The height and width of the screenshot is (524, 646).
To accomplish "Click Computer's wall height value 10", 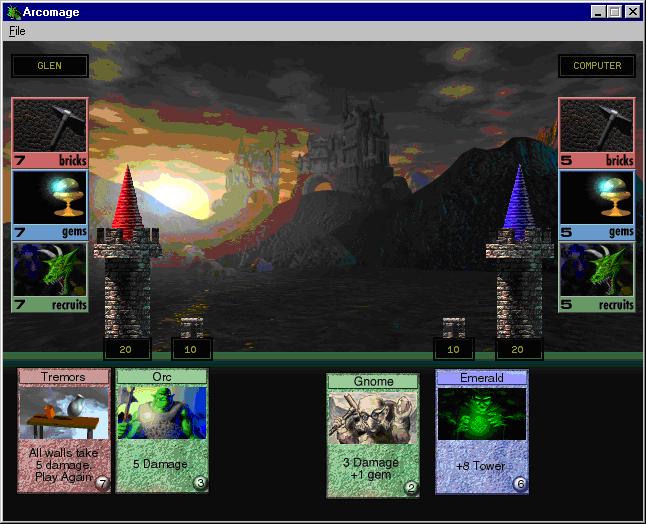I will 454,349.
